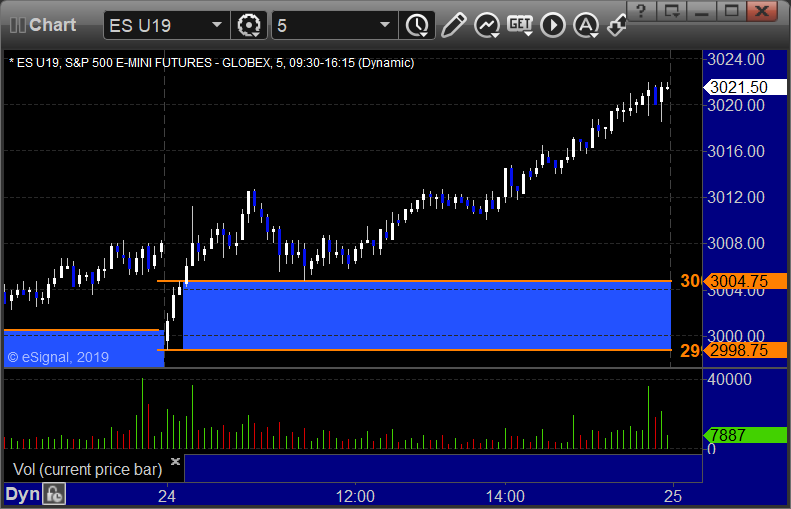Click the blue shaded zone between orange lines
The height and width of the screenshot is (509, 791).
pyautogui.click(x=427, y=315)
